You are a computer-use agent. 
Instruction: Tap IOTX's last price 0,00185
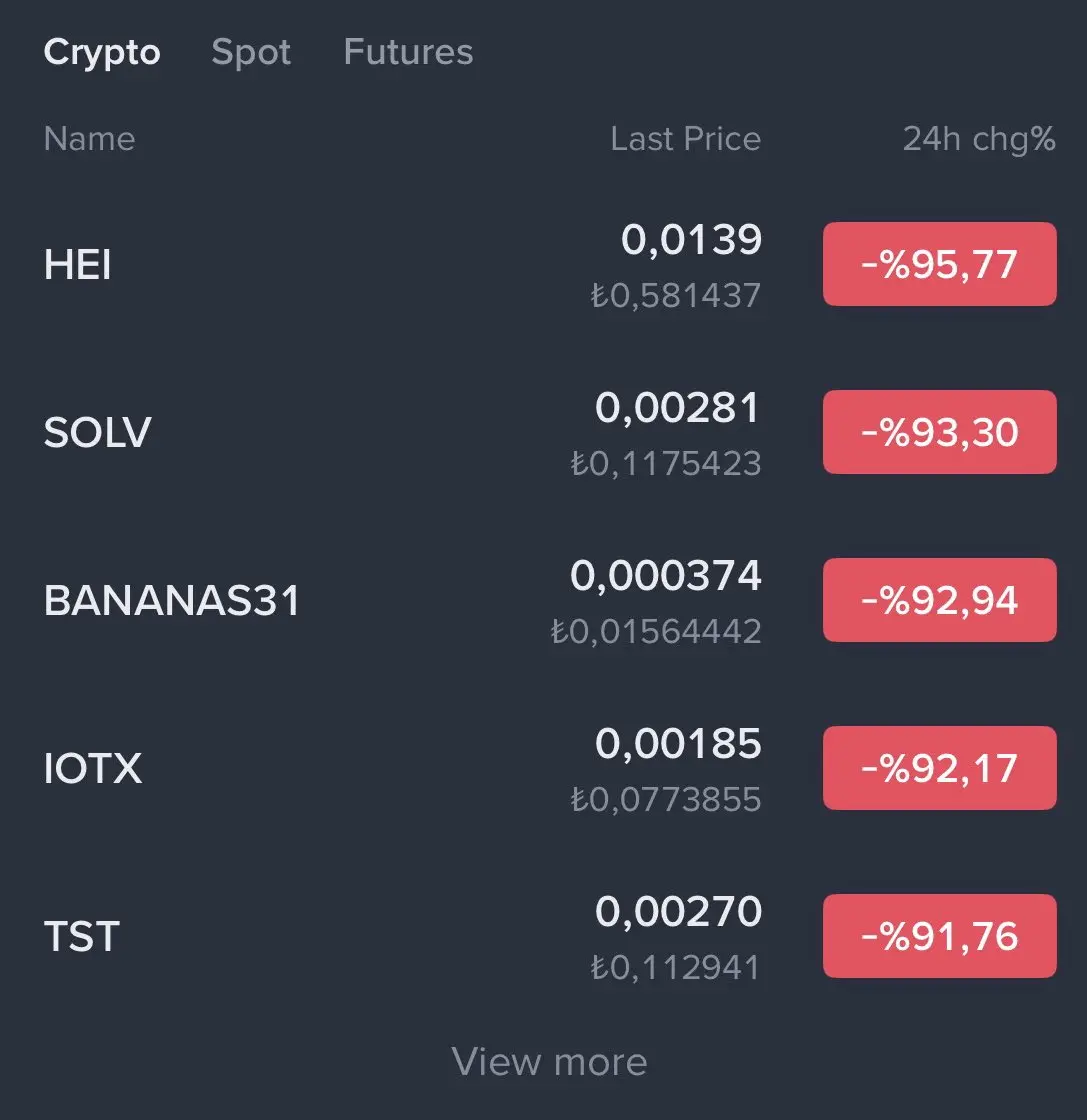[678, 744]
